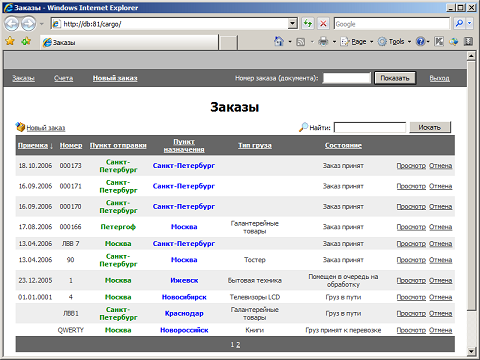The image size is (480, 360).
Task: Sort by Пункт отправки column header
Action: pos(118,145)
